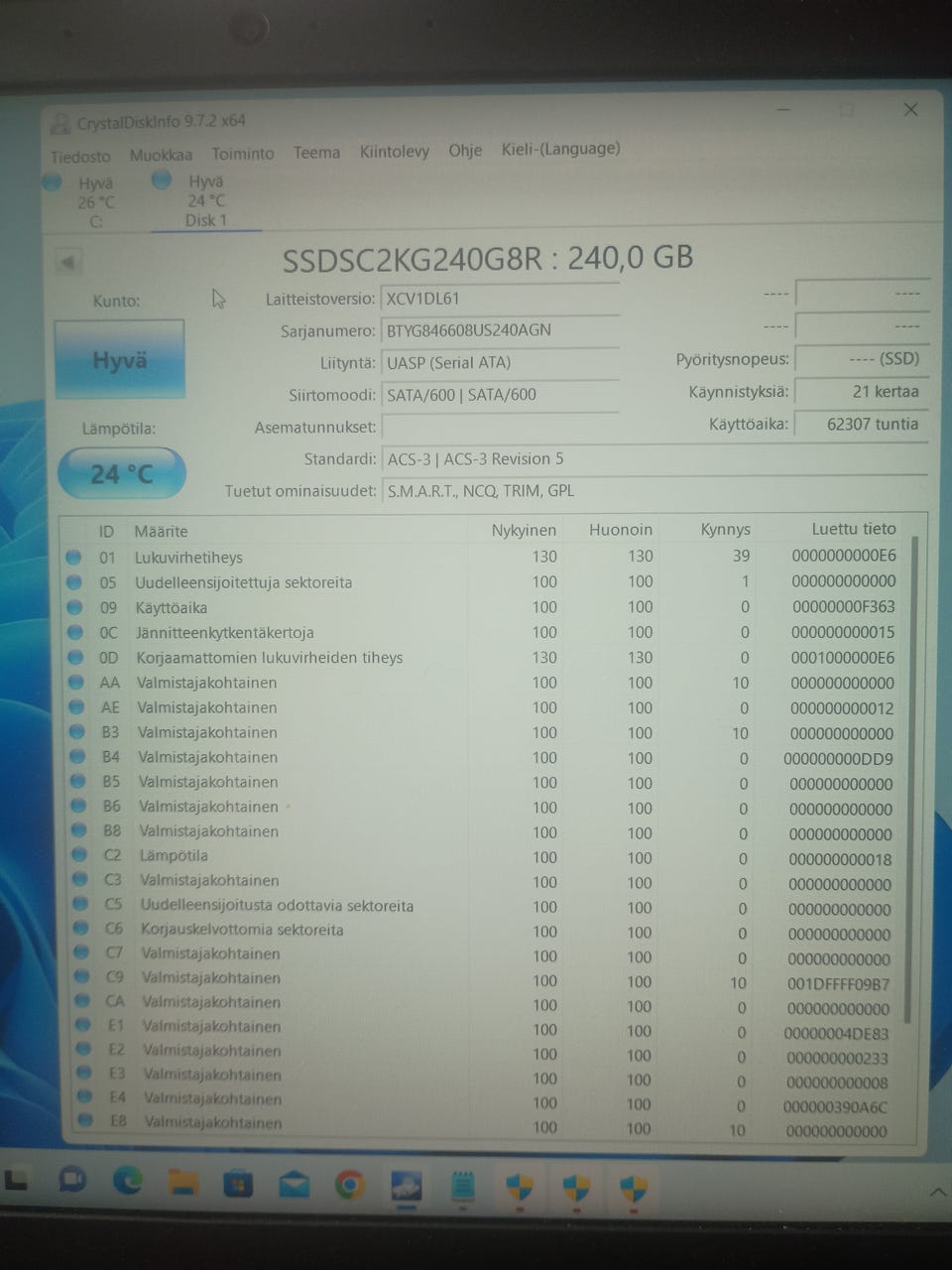
Task: Click the Tuetut ominaisuudet field S.M.A.R.T., NCQ
Action: pyautogui.click(x=654, y=490)
